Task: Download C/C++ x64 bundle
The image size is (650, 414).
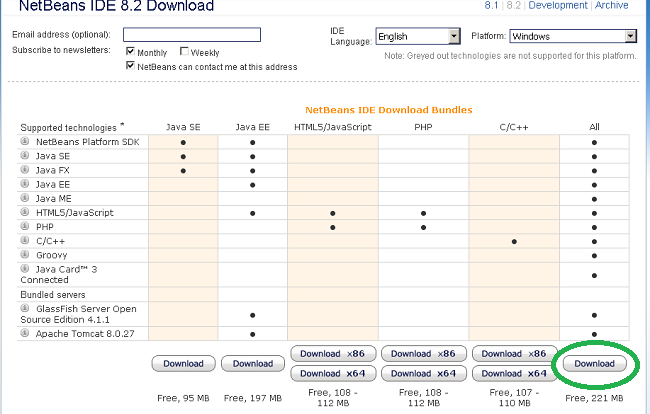Action: coord(514,373)
